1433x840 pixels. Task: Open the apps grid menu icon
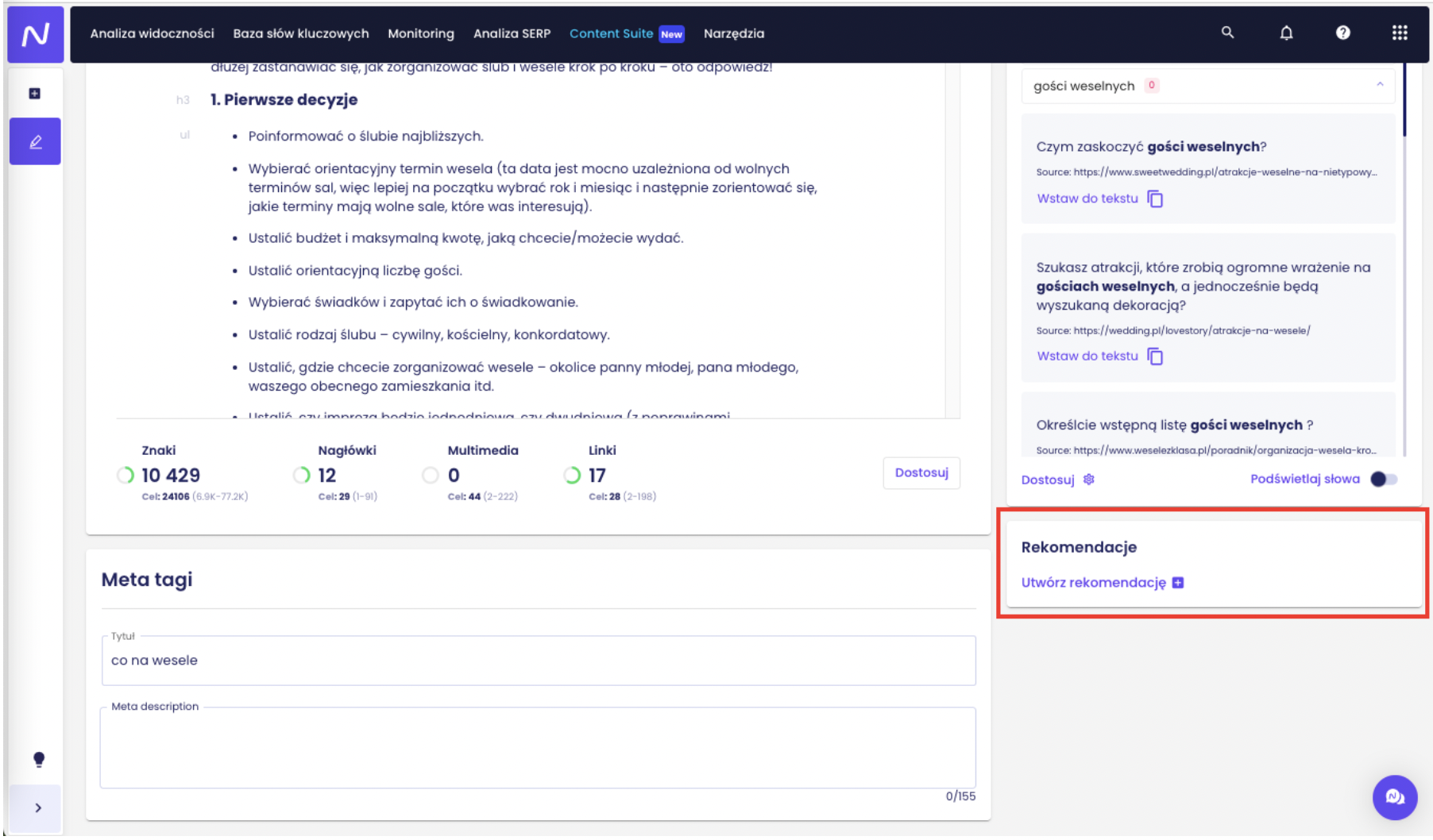click(1400, 33)
